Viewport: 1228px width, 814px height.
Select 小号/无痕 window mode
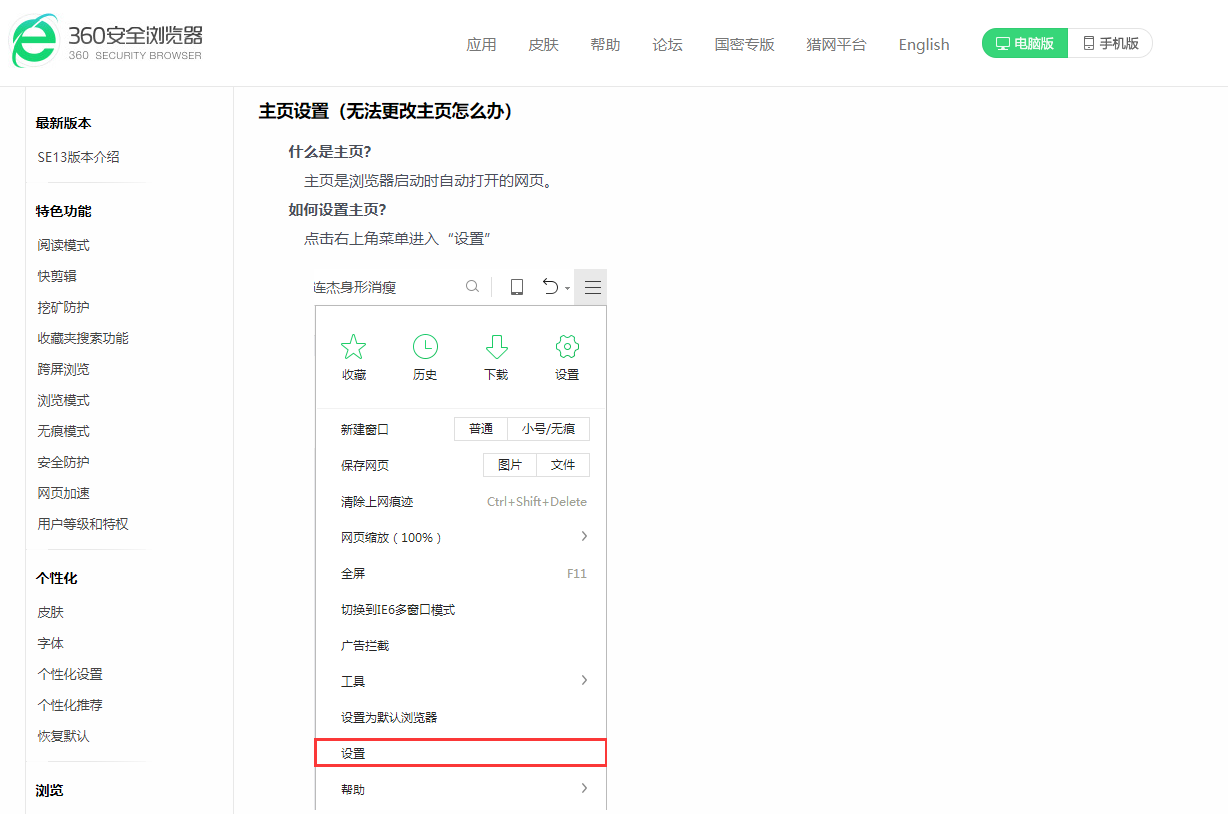(548, 428)
